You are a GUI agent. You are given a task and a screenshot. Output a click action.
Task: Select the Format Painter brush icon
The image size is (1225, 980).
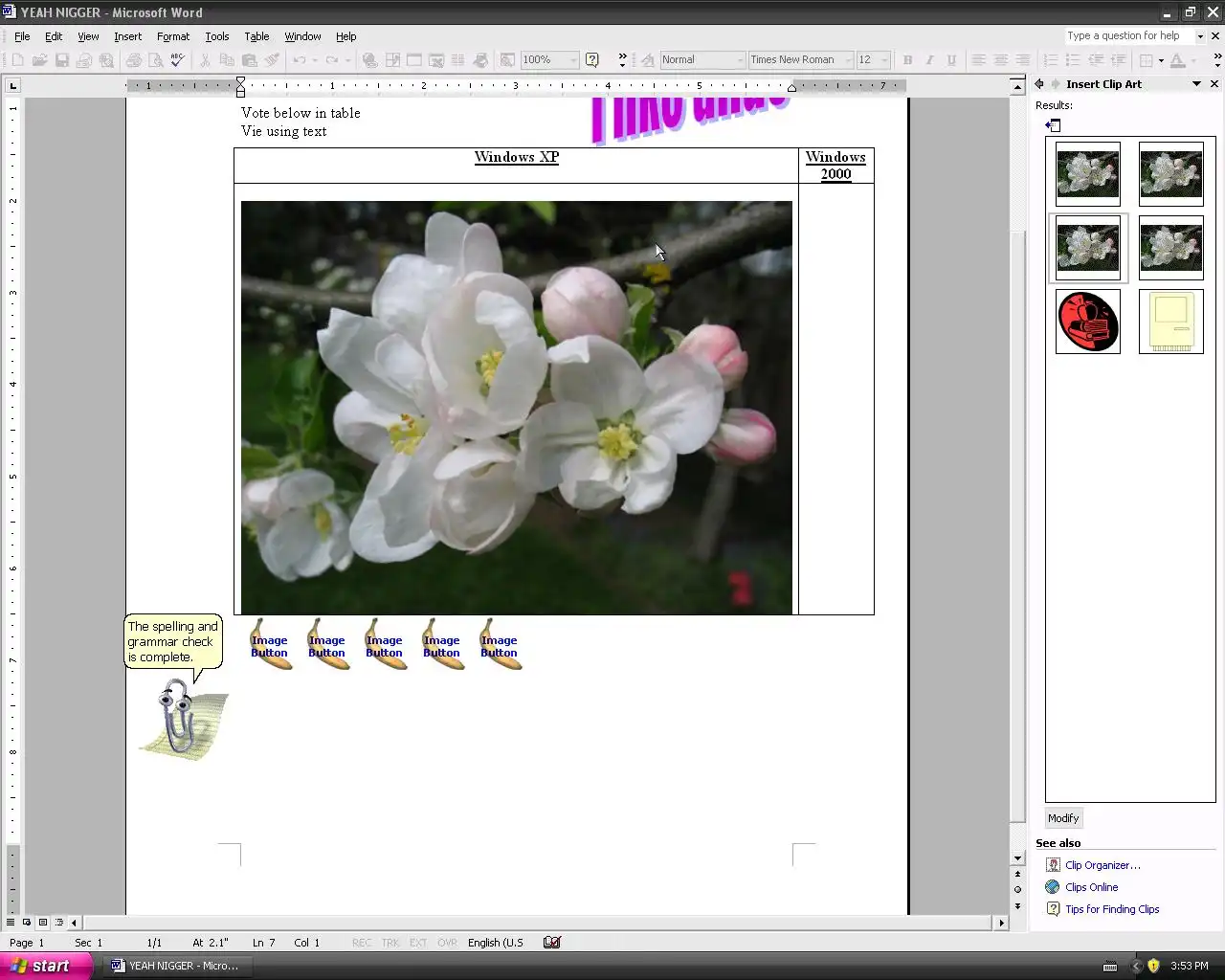coord(272,59)
